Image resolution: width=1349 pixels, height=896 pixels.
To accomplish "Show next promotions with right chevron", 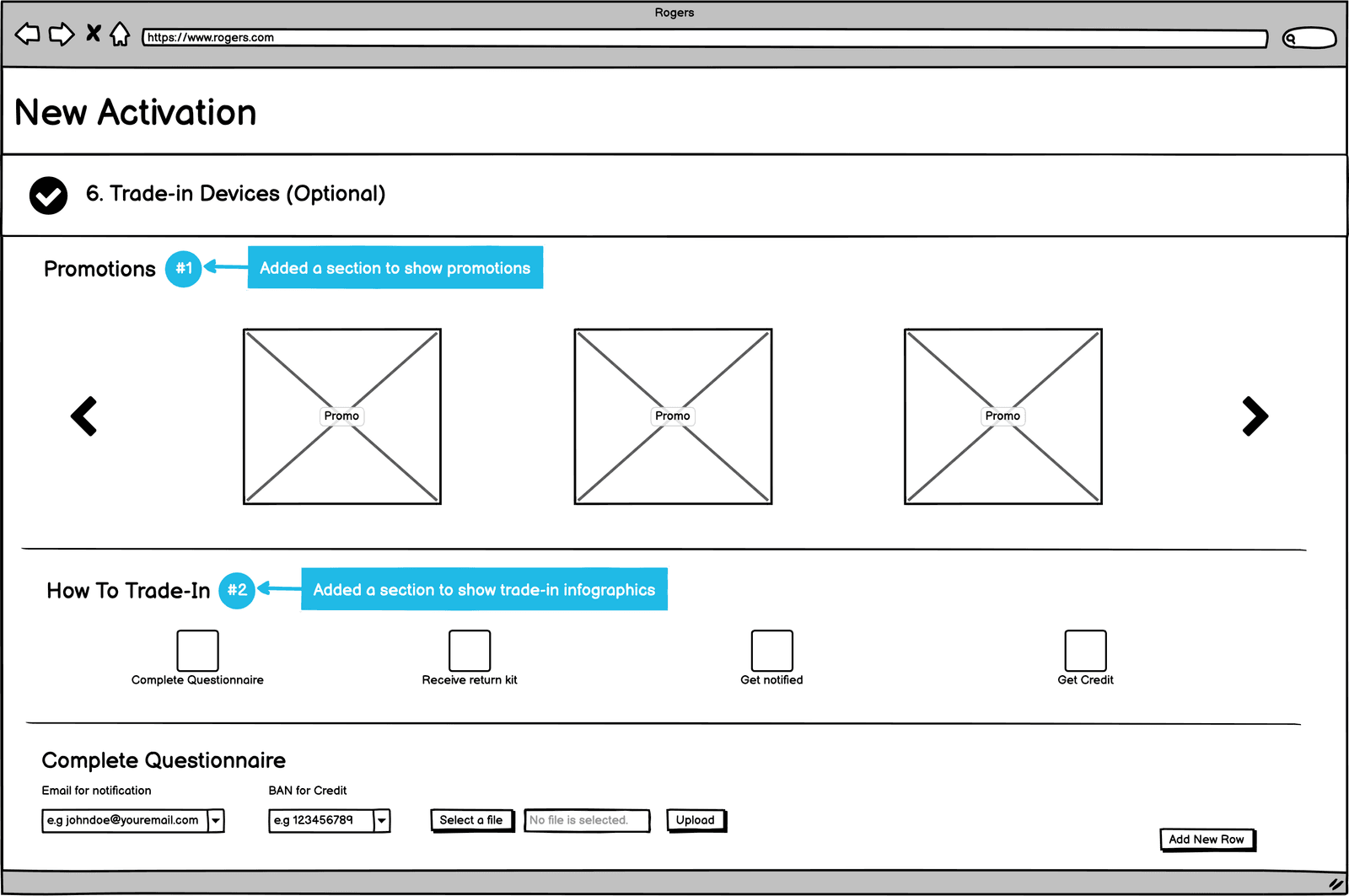I will [x=1255, y=416].
